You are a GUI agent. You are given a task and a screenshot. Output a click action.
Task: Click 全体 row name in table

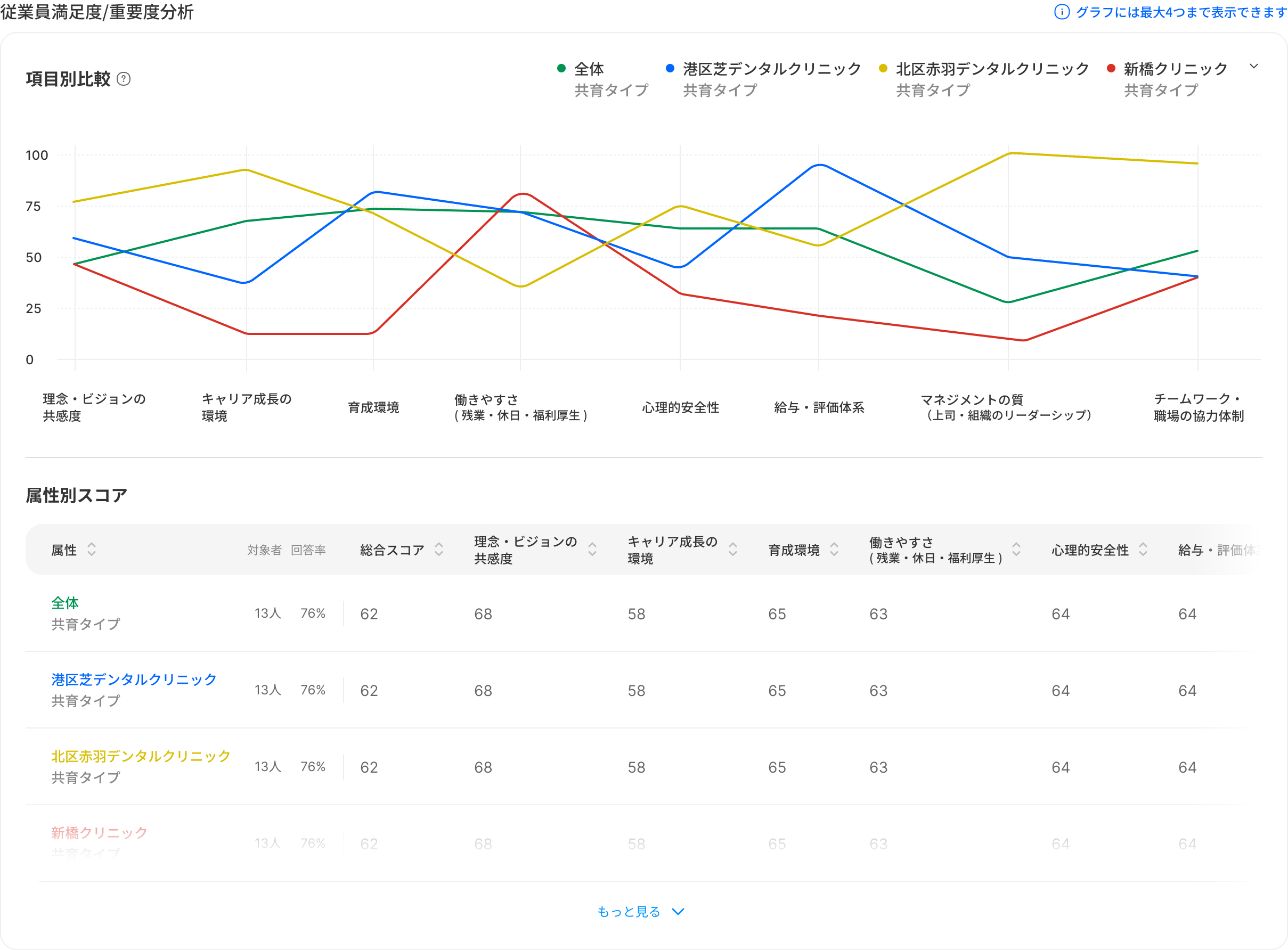(65, 603)
